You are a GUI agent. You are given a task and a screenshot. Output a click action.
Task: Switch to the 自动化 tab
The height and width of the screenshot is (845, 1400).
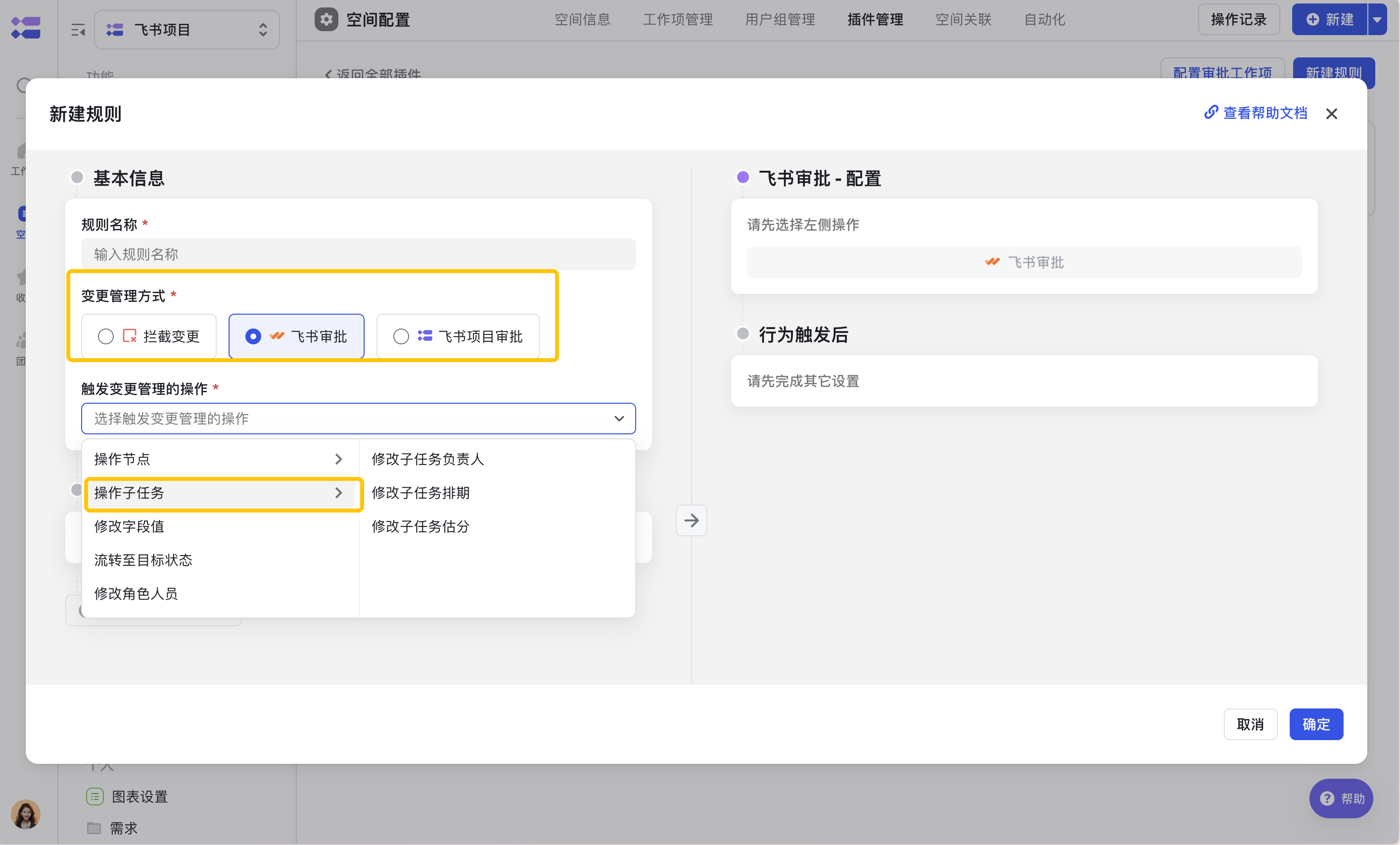click(x=1044, y=19)
